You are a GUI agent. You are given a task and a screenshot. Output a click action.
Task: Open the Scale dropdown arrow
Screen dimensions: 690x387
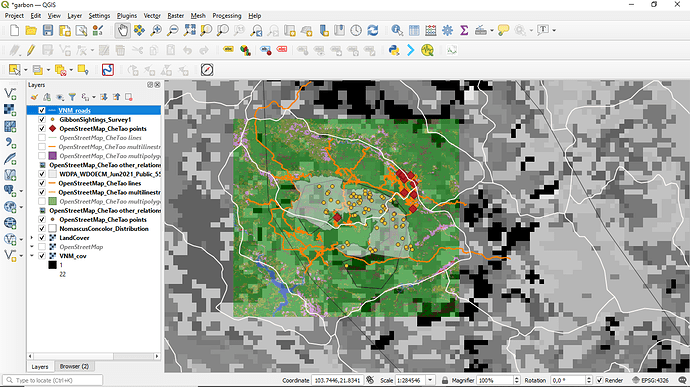(x=430, y=380)
